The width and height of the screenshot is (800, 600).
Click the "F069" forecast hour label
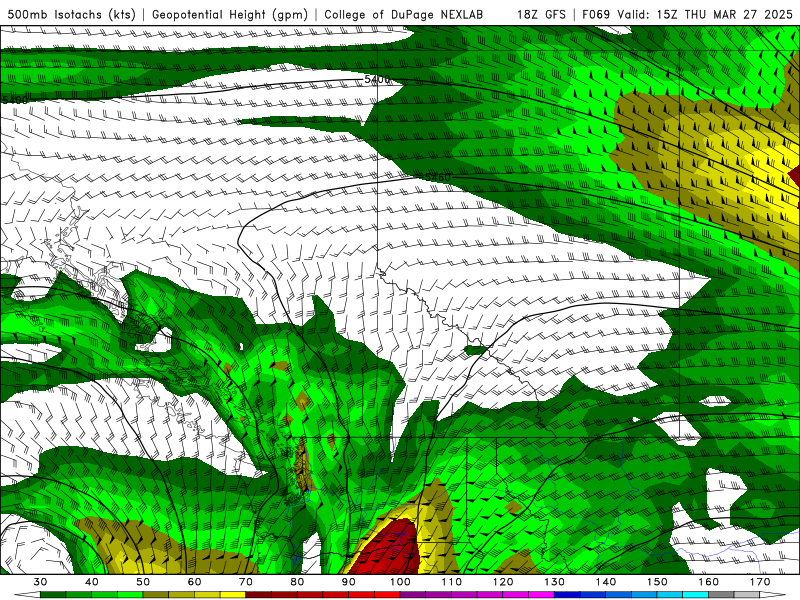(596, 14)
